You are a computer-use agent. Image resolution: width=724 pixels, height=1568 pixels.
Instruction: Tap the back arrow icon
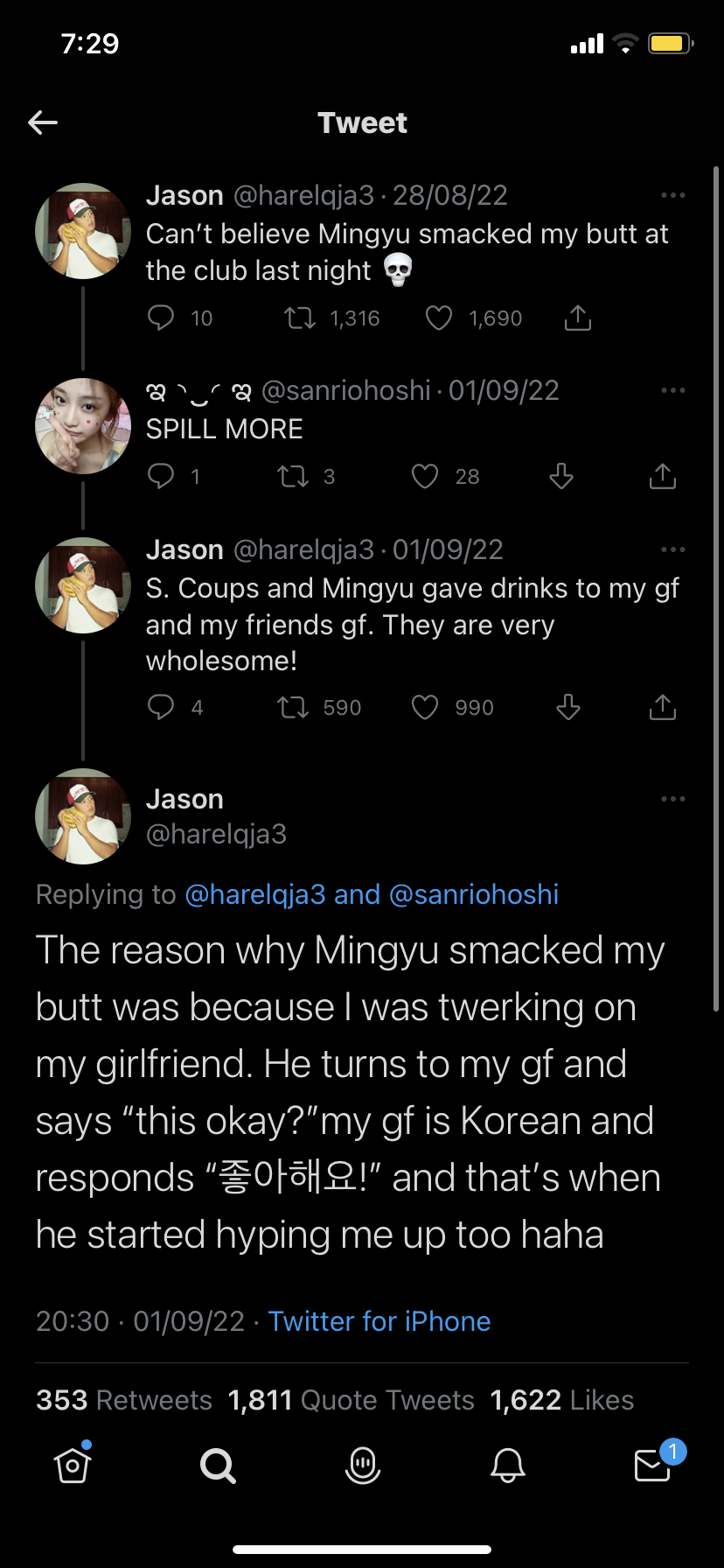coord(43,122)
